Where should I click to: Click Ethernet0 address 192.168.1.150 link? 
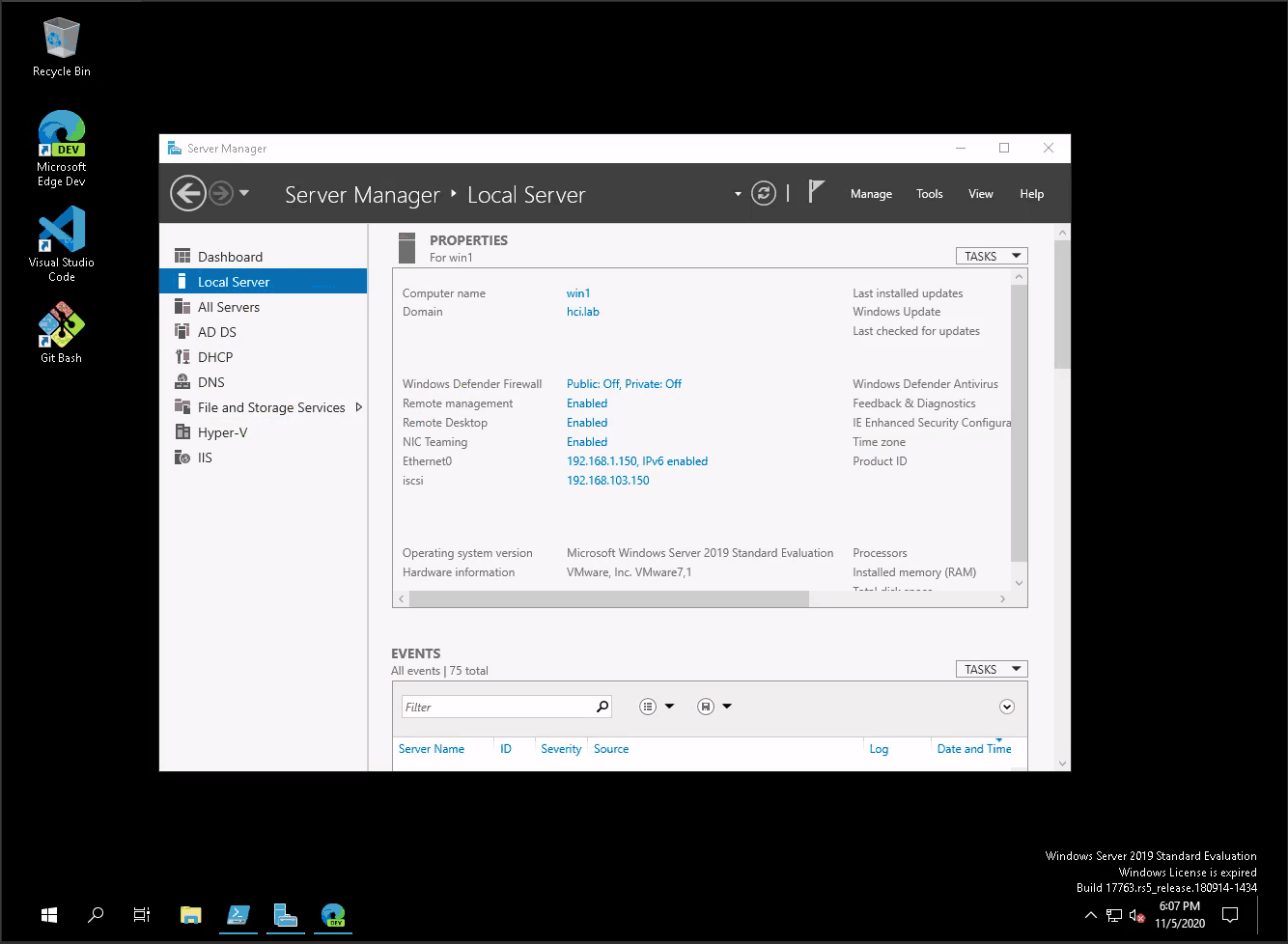637,461
